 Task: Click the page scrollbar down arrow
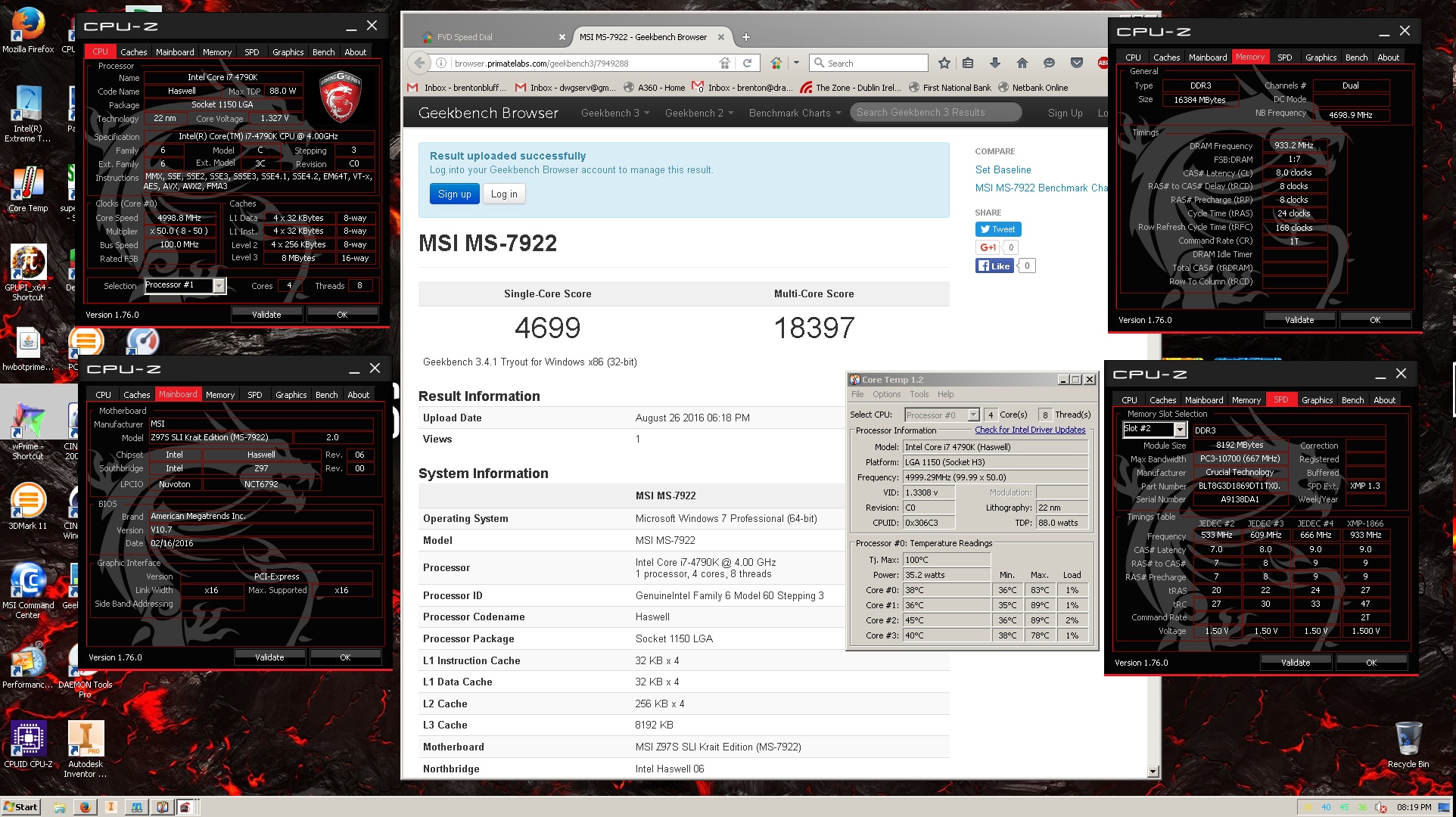tap(1153, 772)
